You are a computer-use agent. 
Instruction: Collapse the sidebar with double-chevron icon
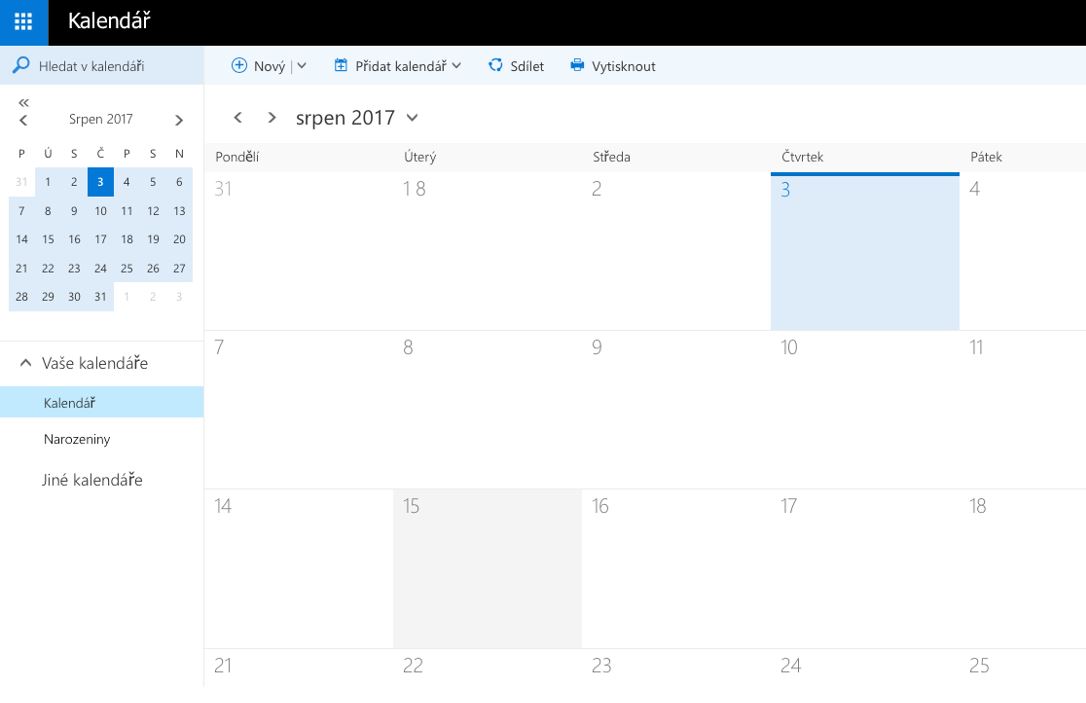(x=24, y=102)
